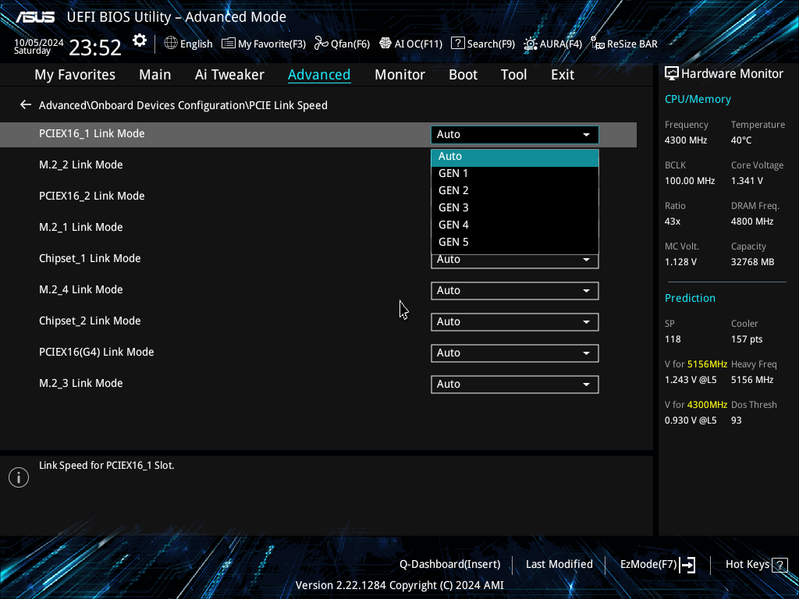The height and width of the screenshot is (599, 799).
Task: Open Q-Dashboard(Insert)
Action: coord(449,564)
